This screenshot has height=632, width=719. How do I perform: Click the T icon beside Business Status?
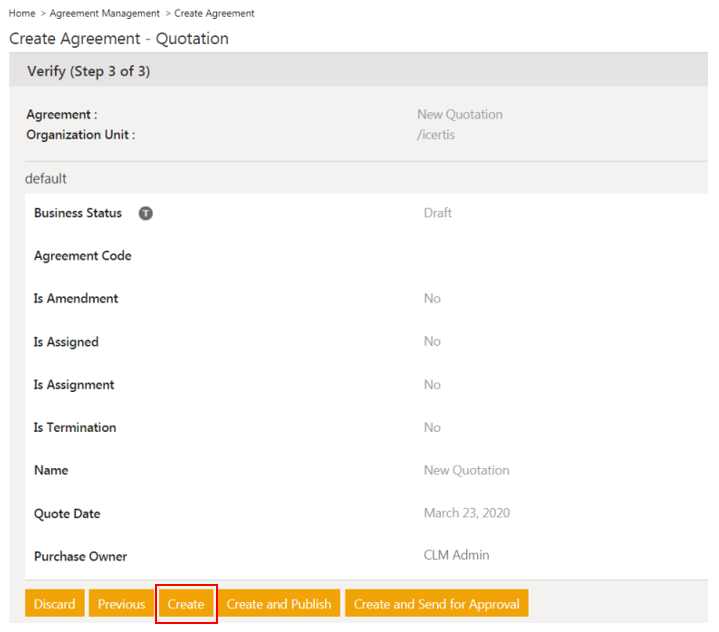point(146,213)
